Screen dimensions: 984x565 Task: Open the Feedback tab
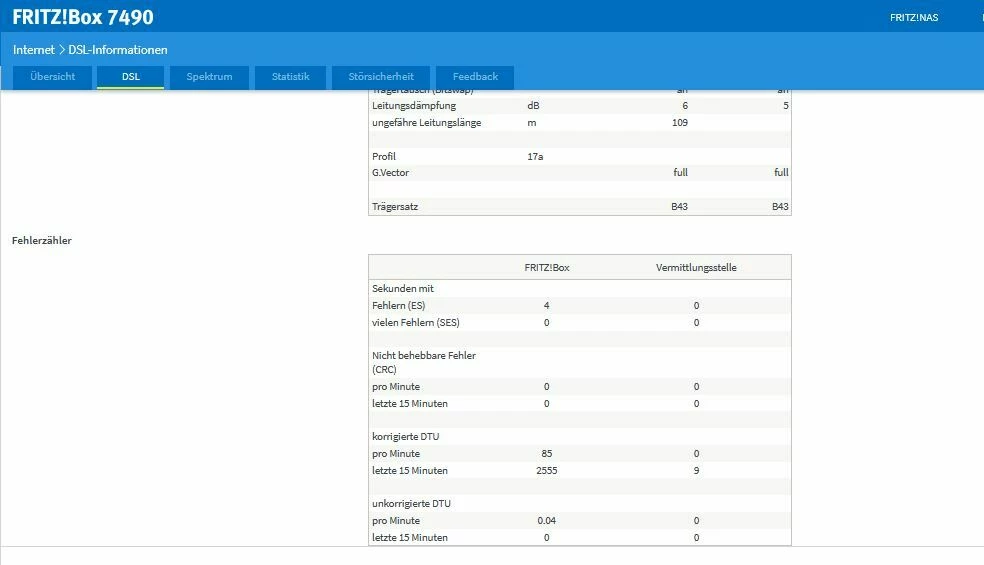coord(475,77)
